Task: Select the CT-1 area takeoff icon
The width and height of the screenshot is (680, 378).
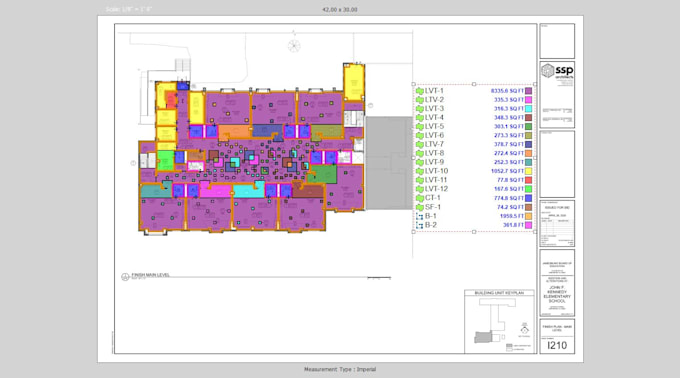Action: pyautogui.click(x=419, y=198)
